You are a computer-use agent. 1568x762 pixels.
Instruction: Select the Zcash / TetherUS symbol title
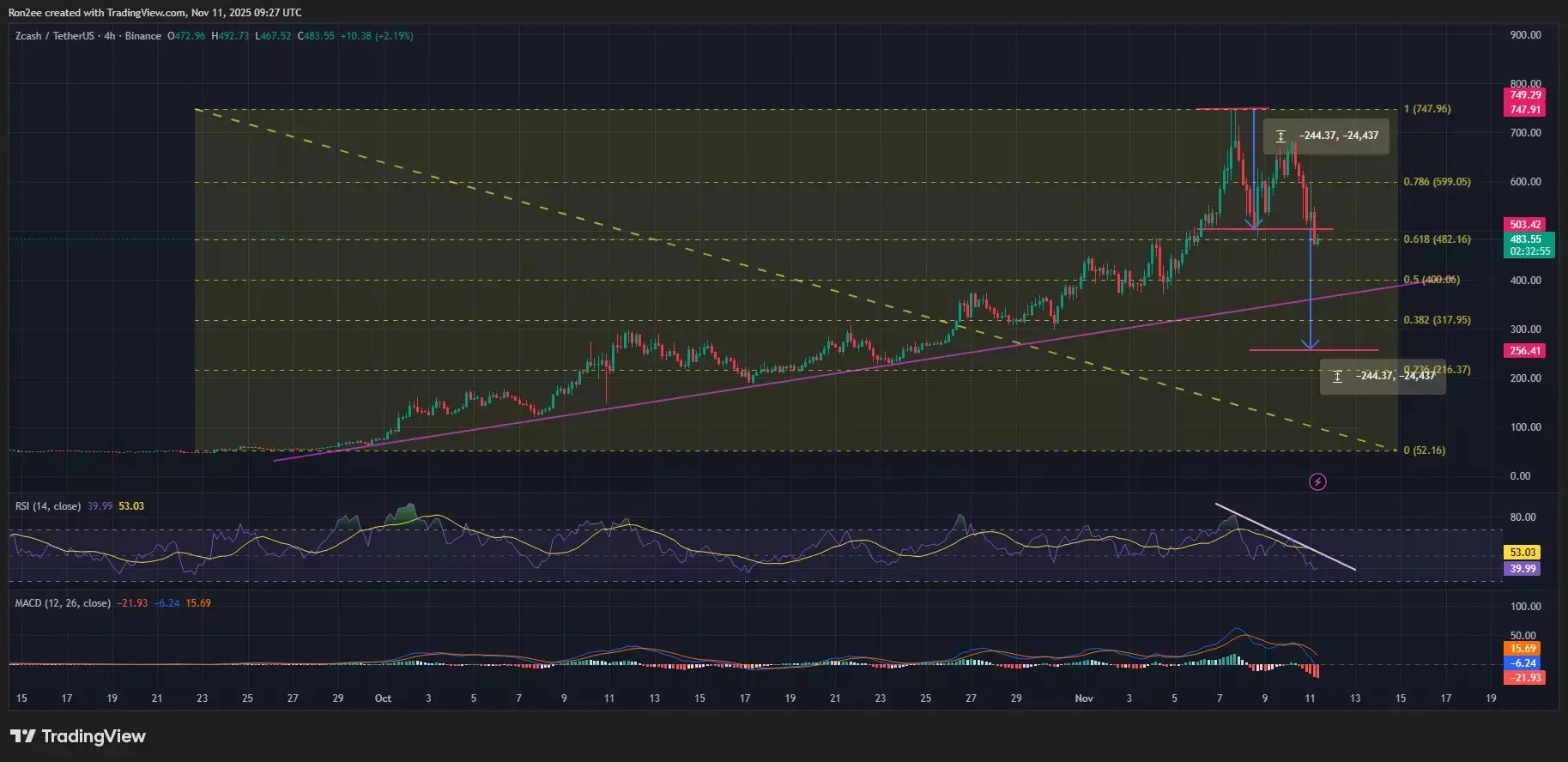[55, 36]
